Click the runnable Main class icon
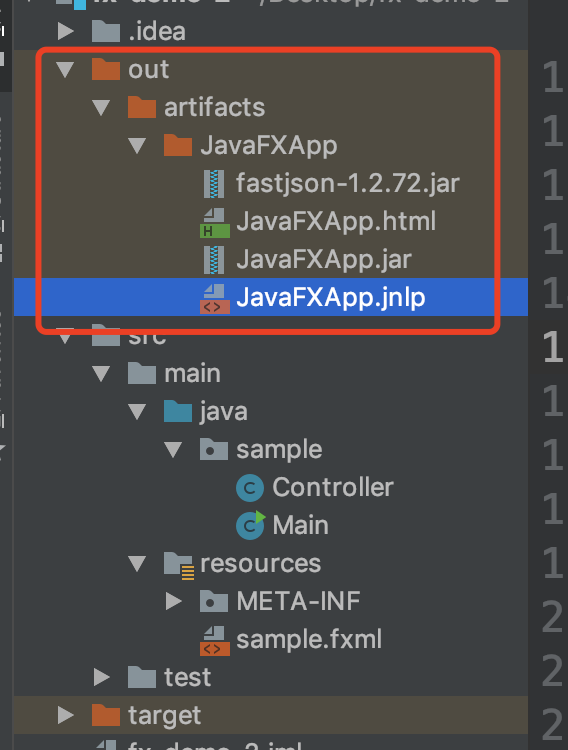 (x=250, y=525)
